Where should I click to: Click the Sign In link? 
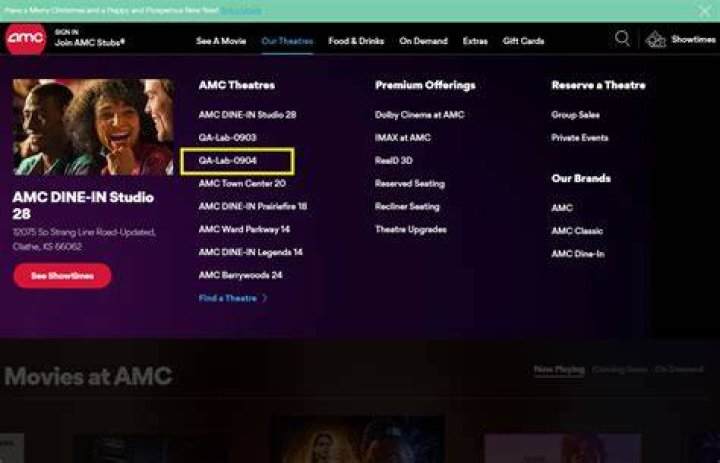67,32
